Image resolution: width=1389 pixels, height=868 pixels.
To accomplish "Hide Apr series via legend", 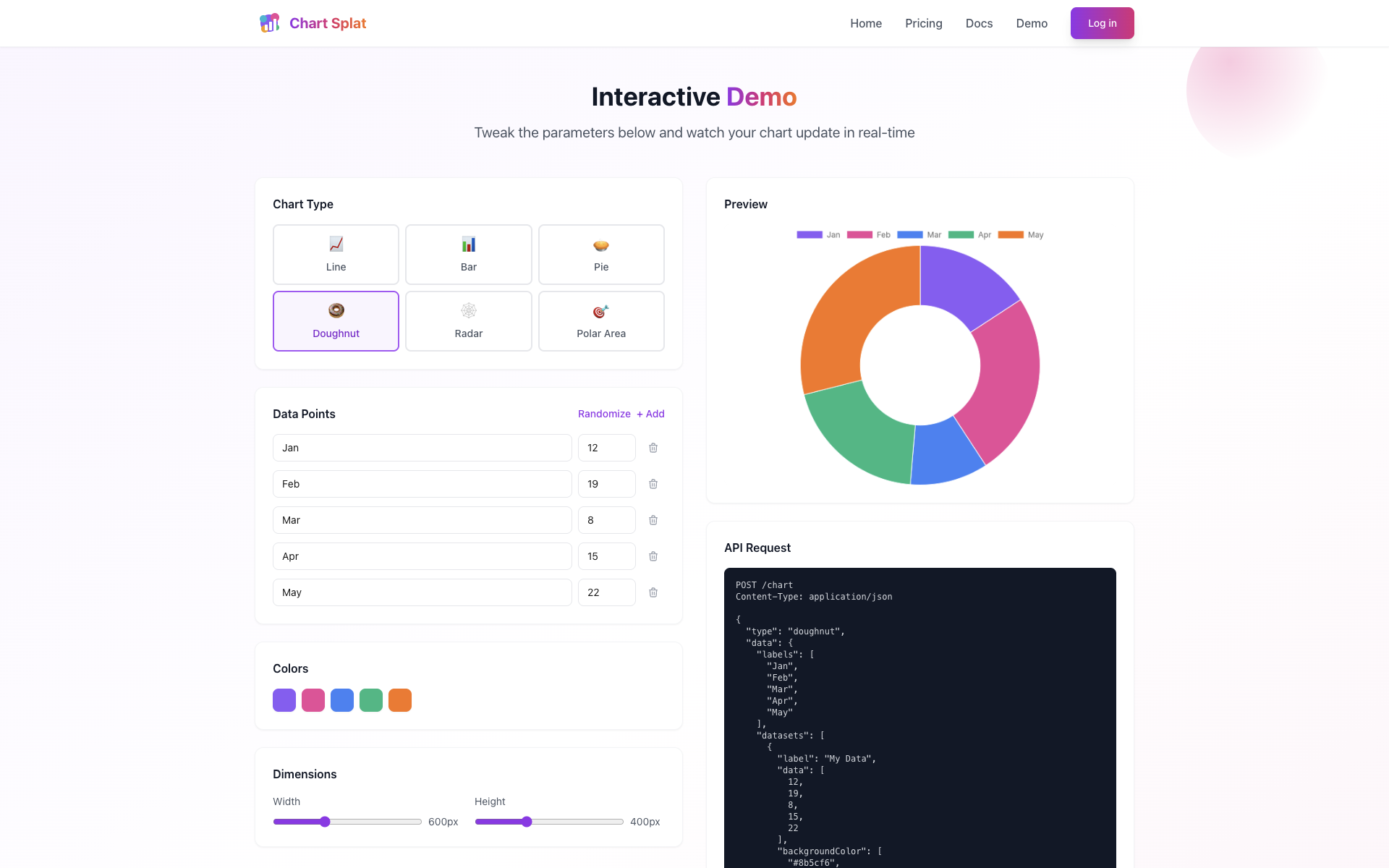I will (969, 235).
